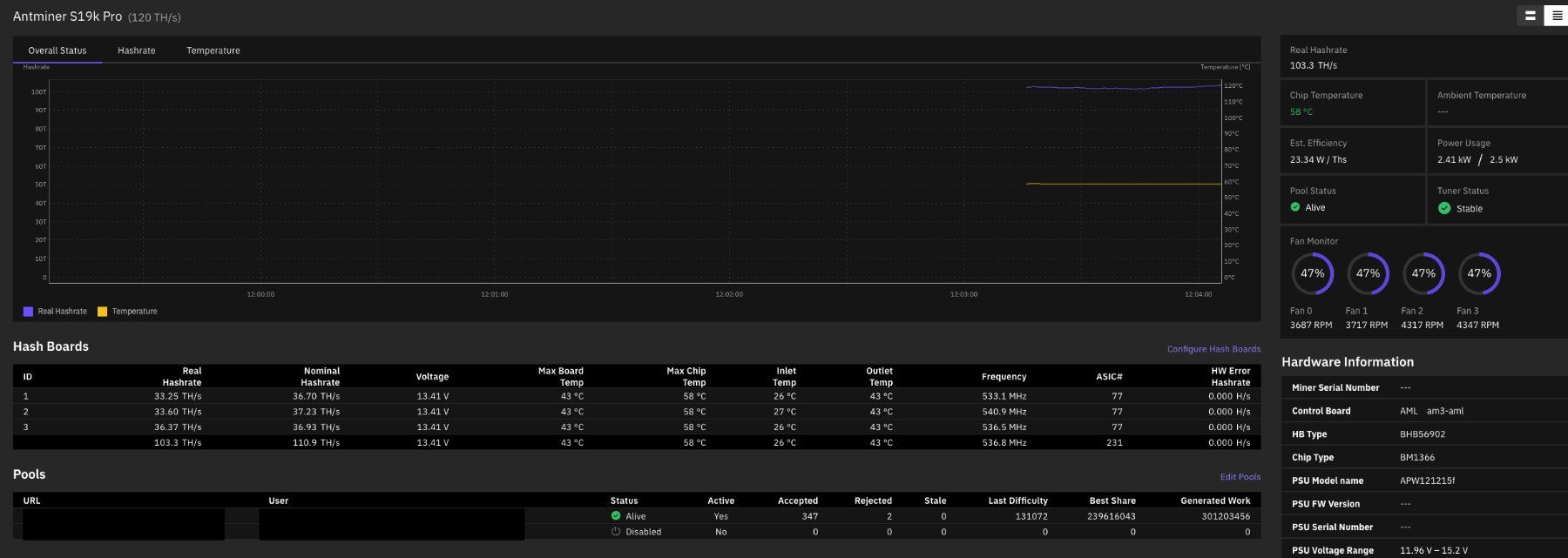This screenshot has width=1568, height=558.
Task: Click Last Difficulty value 131072
Action: [x=1031, y=516]
